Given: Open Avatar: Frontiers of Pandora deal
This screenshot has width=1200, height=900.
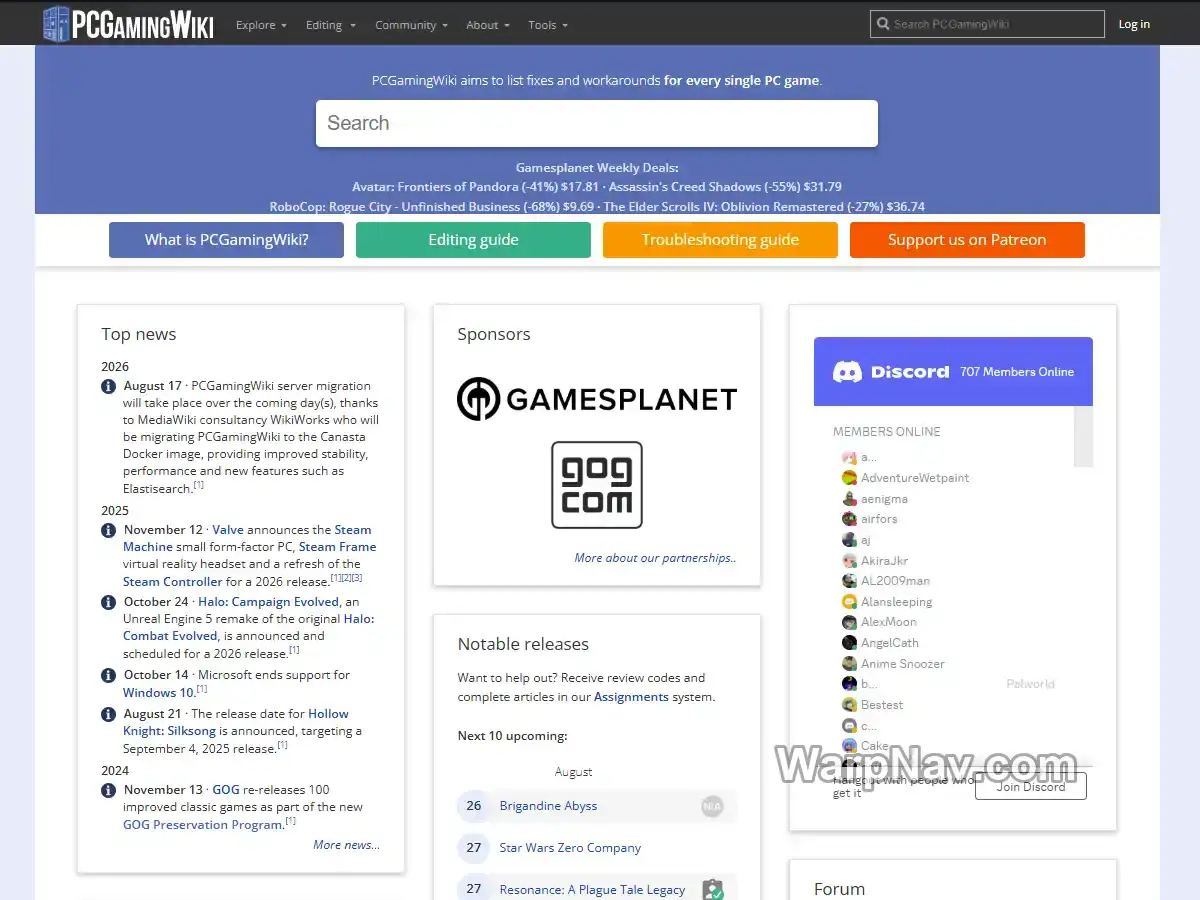Looking at the screenshot, I should [x=475, y=187].
